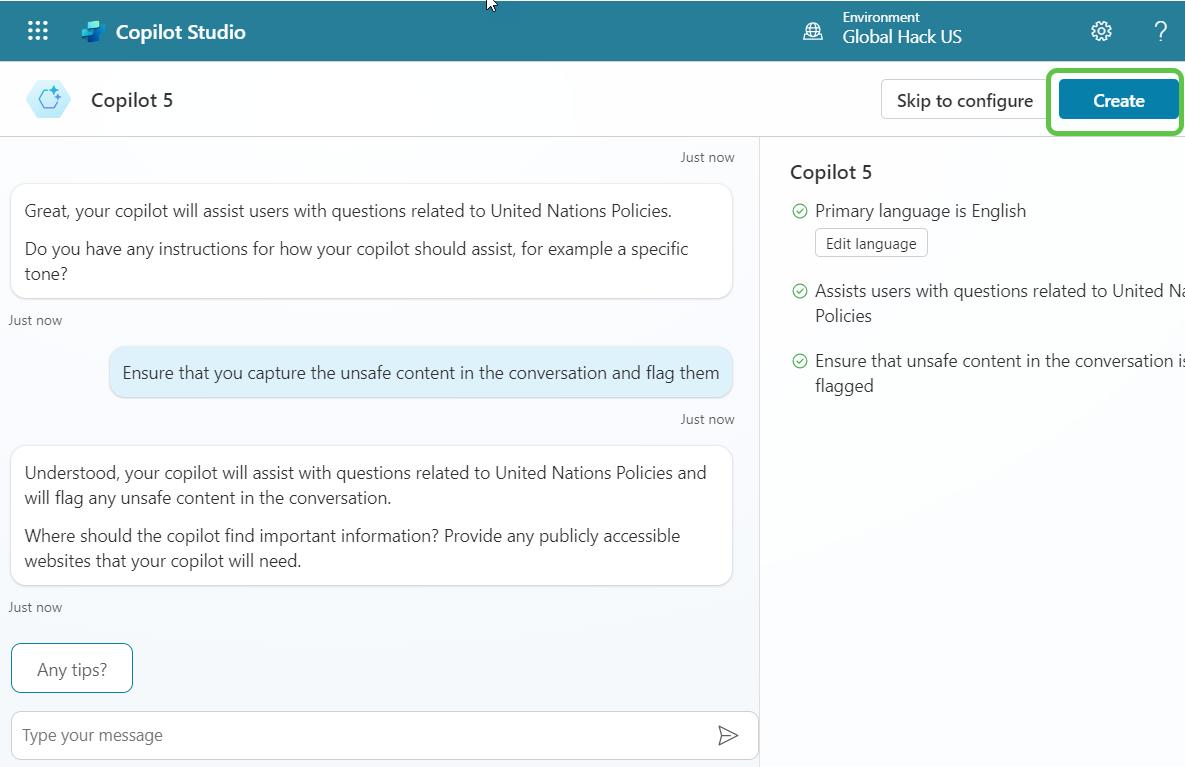Select the unsafe content user message bubble
The height and width of the screenshot is (767, 1185).
420,372
